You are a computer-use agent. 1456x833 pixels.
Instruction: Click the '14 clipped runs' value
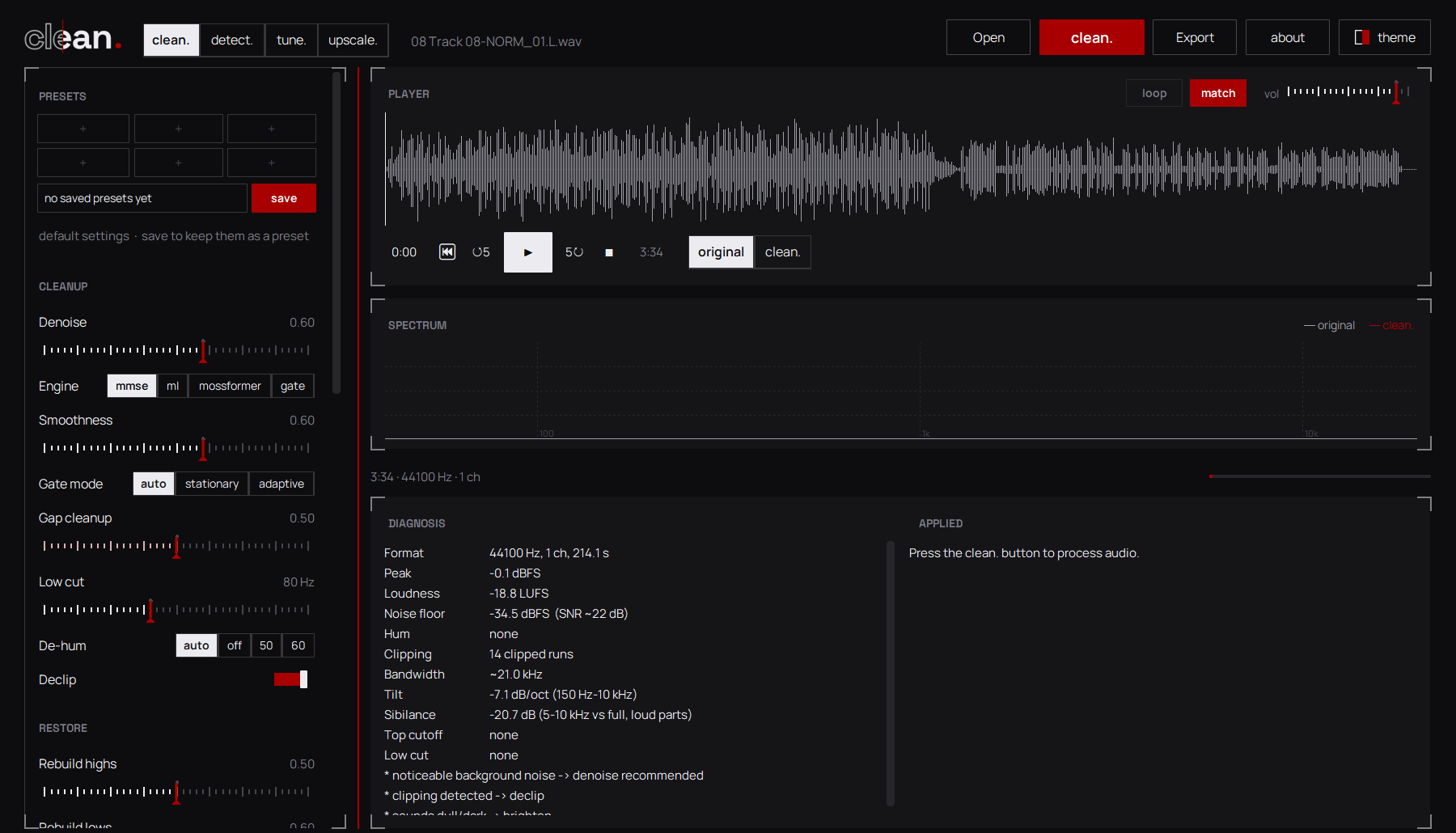coord(531,654)
